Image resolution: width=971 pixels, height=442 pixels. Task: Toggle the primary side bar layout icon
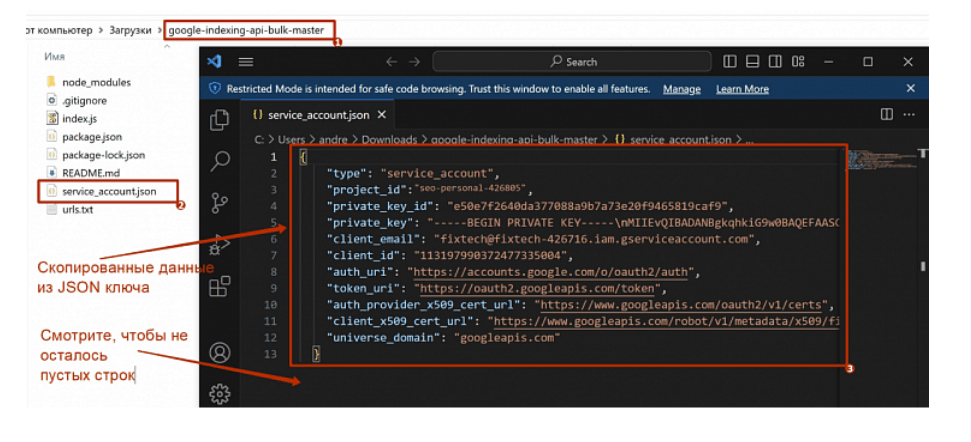(730, 61)
